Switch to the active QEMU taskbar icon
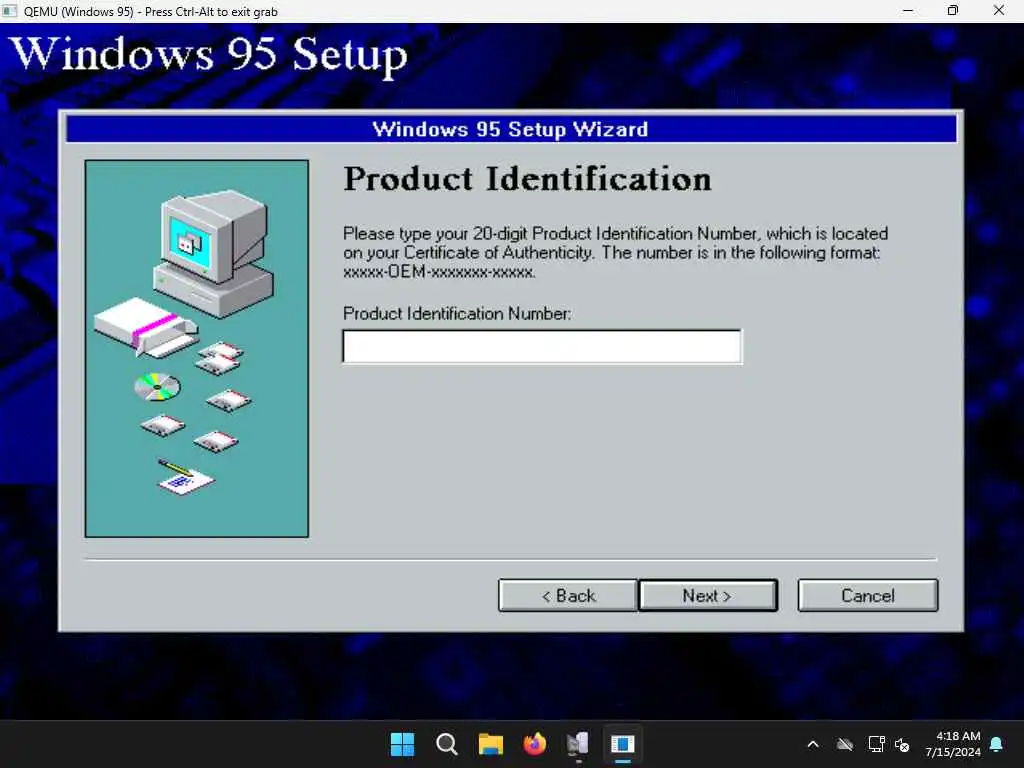 (623, 744)
